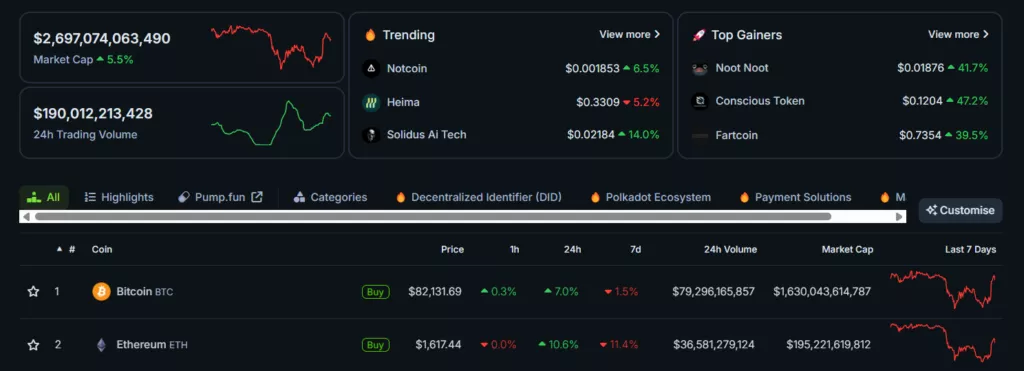1024x371 pixels.
Task: Click the Buy button for Bitcoin
Action: 376,292
